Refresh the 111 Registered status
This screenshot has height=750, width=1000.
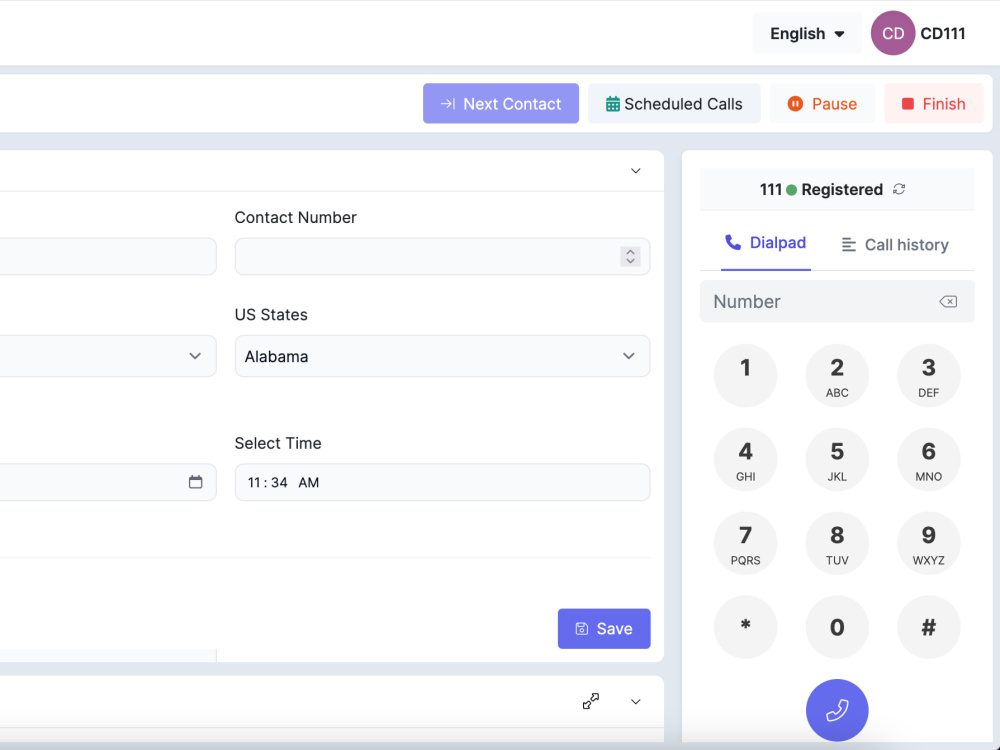tap(899, 189)
